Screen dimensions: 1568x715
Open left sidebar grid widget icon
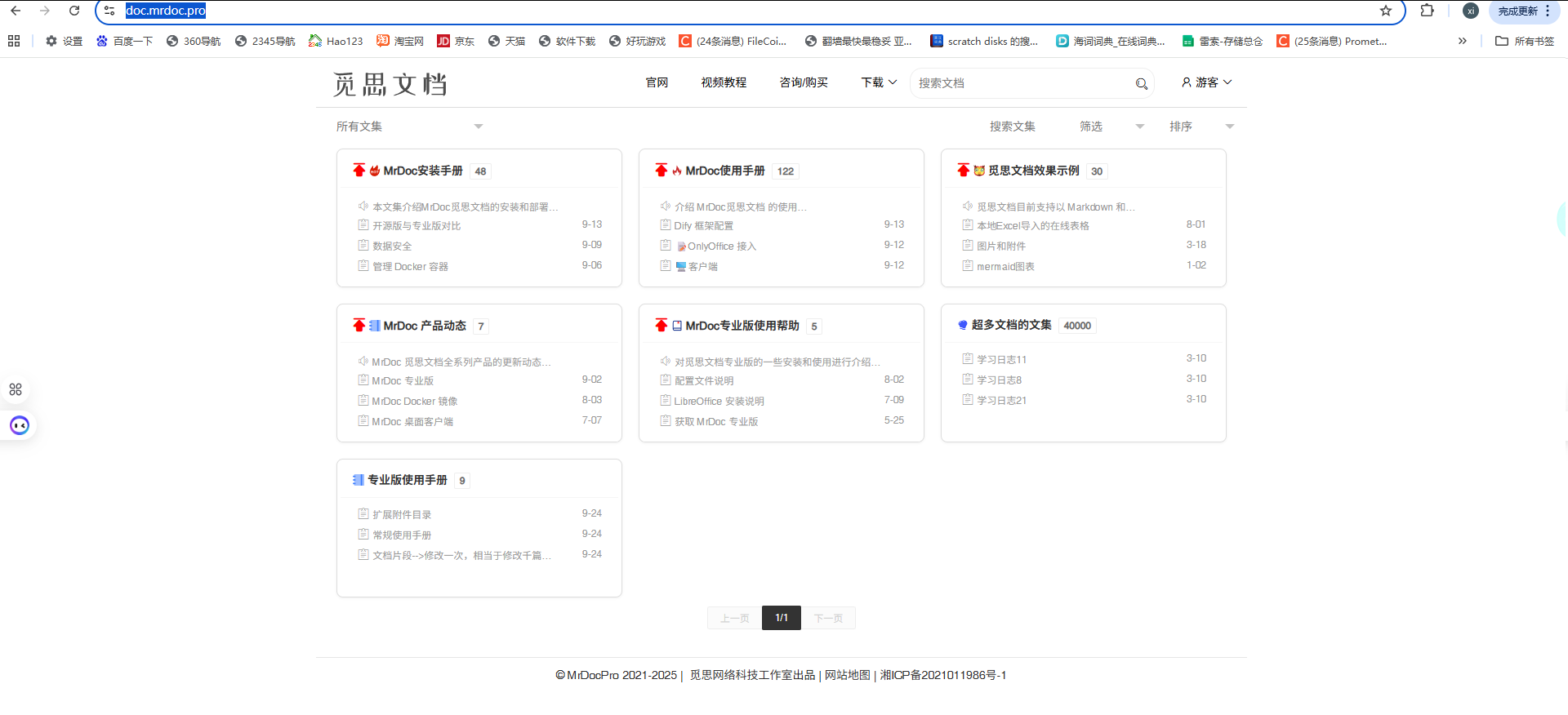(16, 389)
